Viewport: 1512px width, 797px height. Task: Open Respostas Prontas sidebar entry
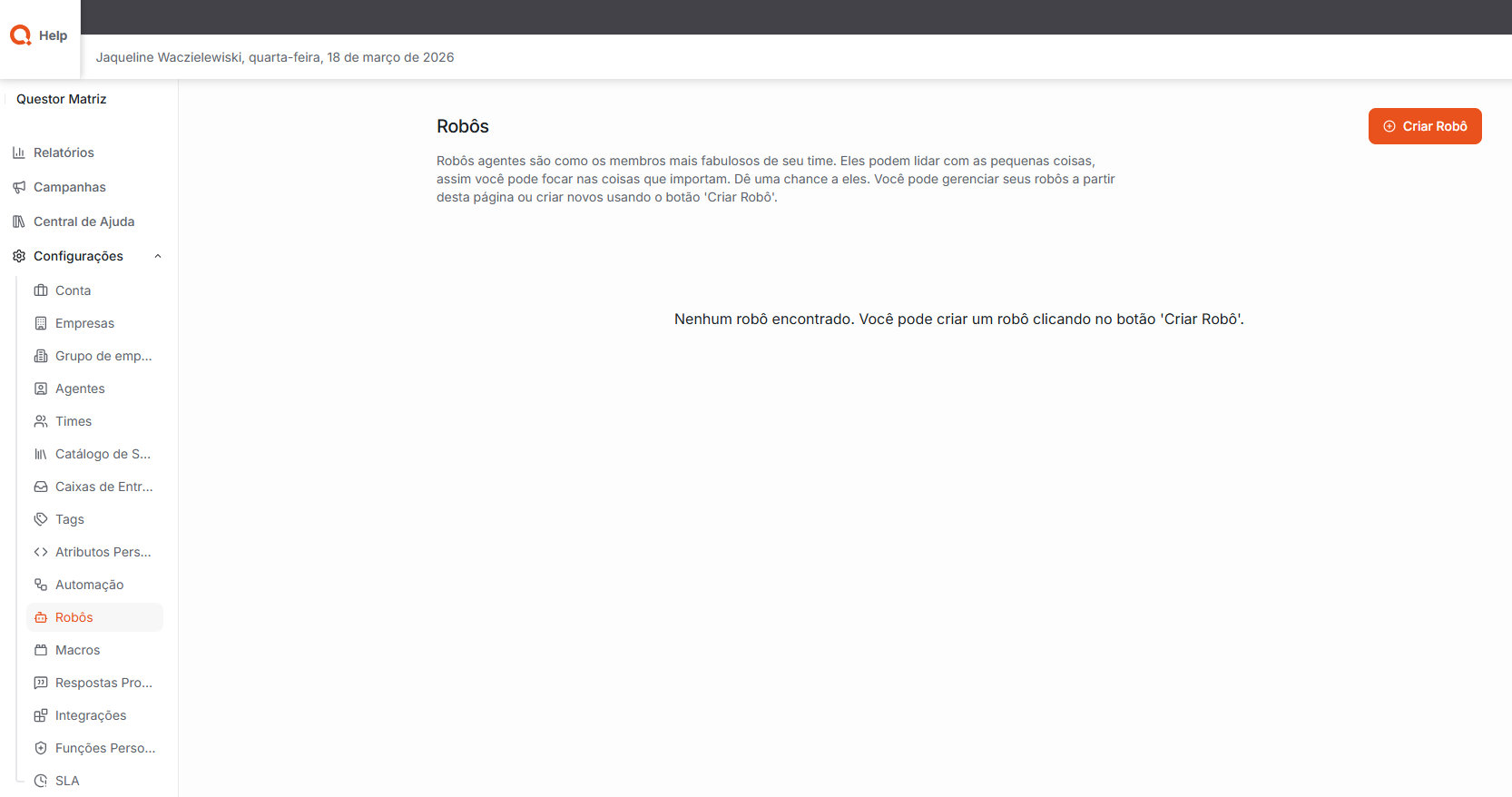point(103,683)
